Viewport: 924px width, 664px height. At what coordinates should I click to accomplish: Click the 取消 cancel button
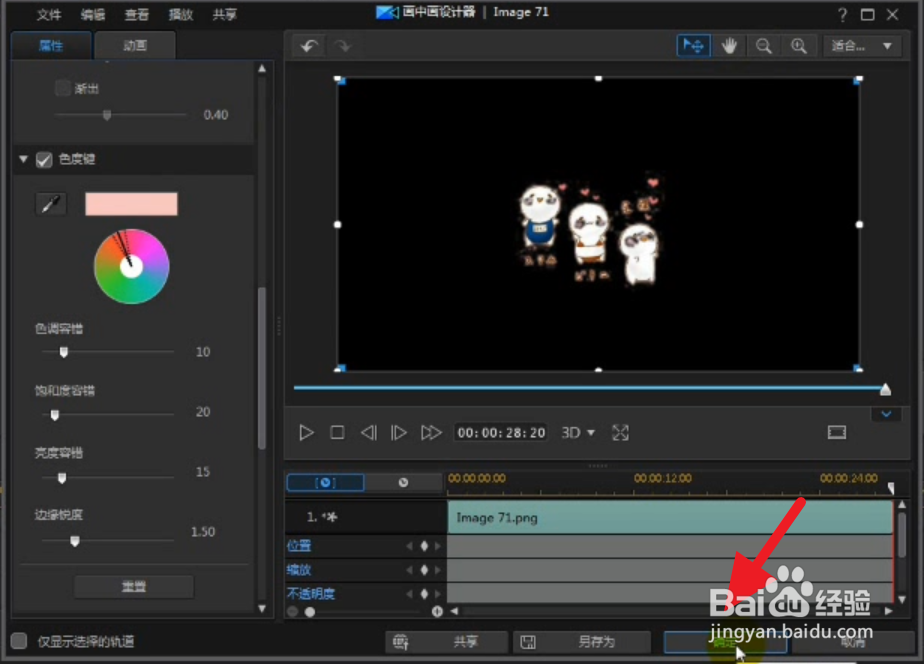(853, 642)
